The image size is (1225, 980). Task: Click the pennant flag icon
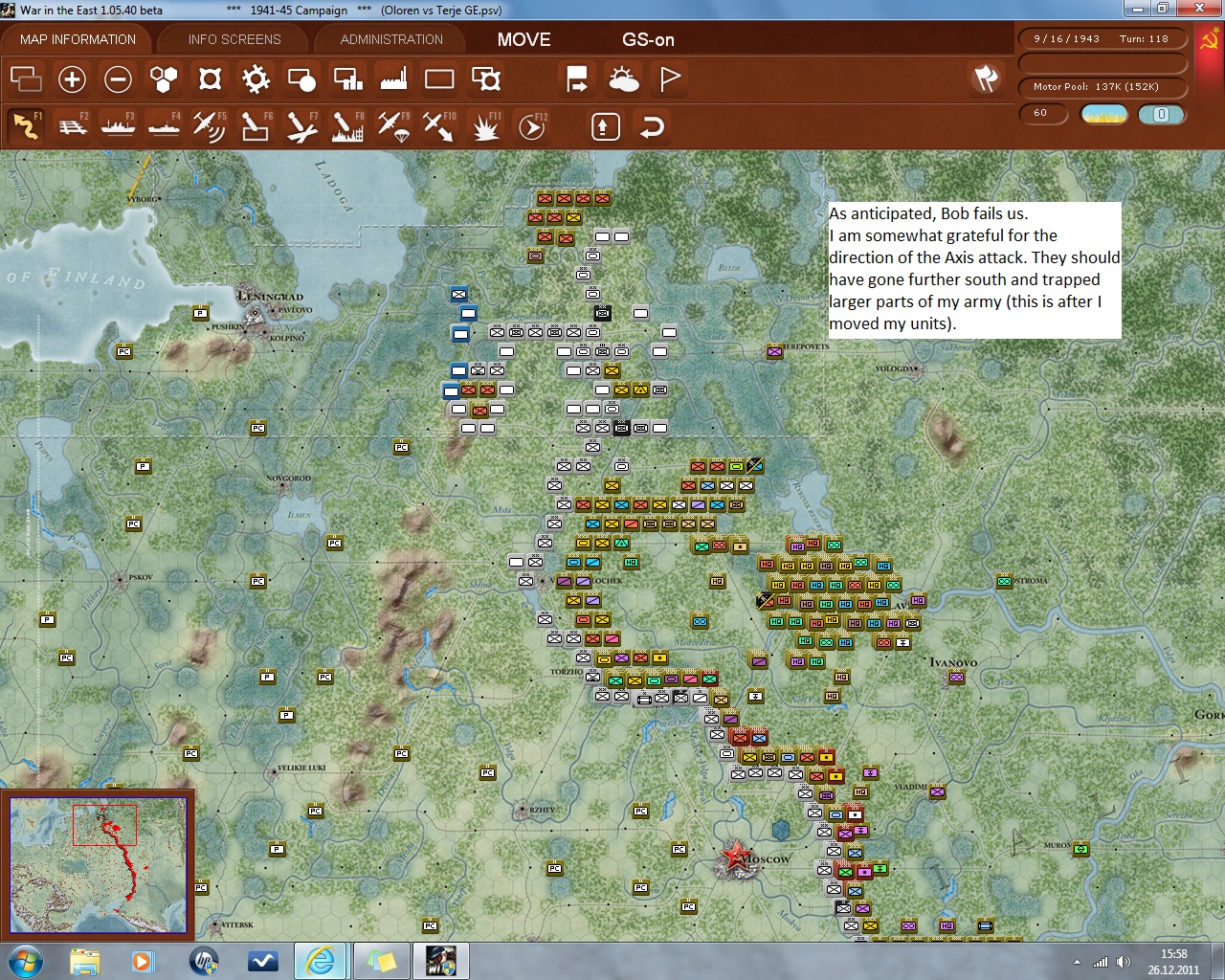[670, 78]
